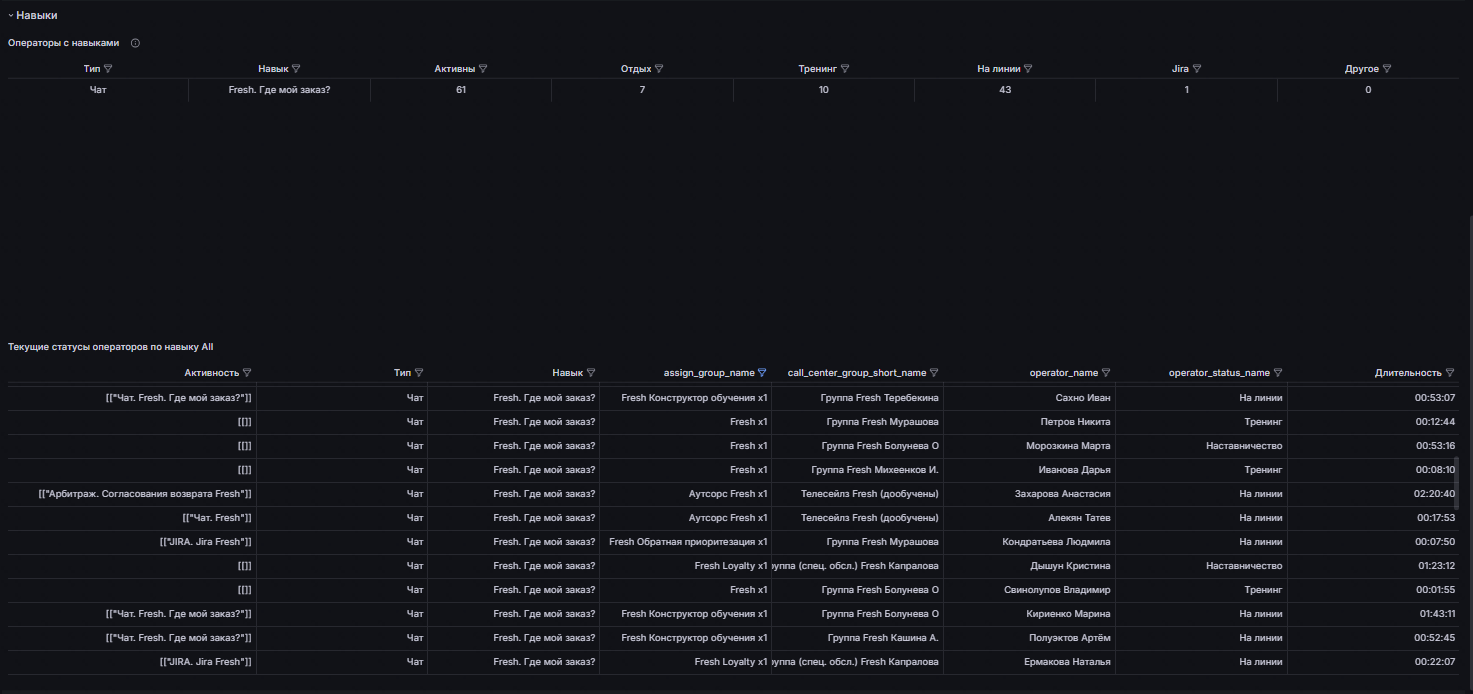
Task: Click JIRA. Jira Fresh activity in Кондратьева row
Action: click(205, 542)
